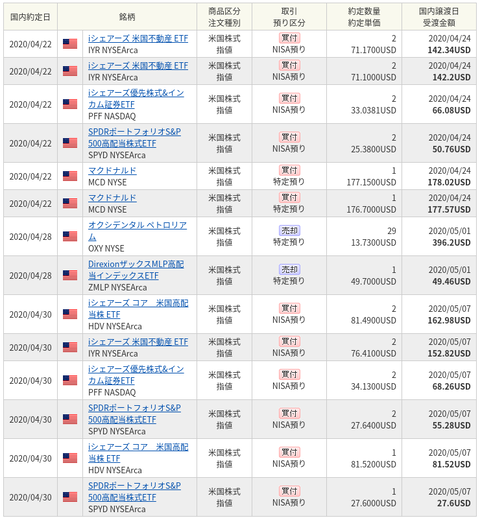Open マクドナルド link priced 176.7000USD

point(112,198)
